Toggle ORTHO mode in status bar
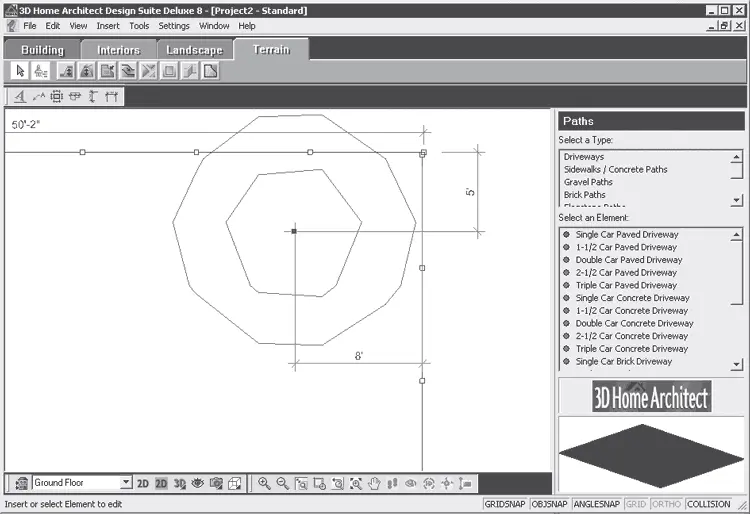750x514 pixels. 666,505
